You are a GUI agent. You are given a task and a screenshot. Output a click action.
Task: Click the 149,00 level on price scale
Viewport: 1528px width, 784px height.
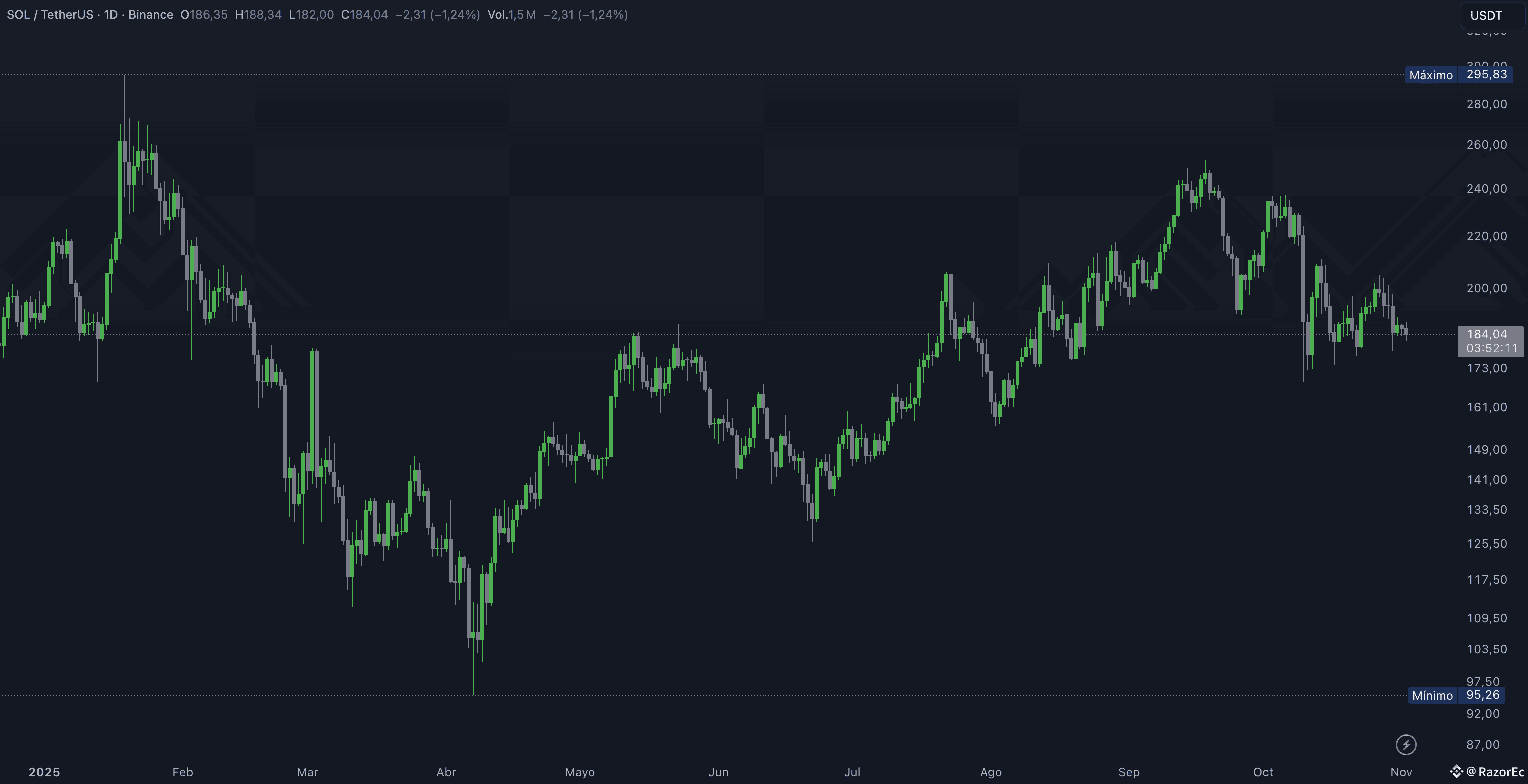point(1486,449)
